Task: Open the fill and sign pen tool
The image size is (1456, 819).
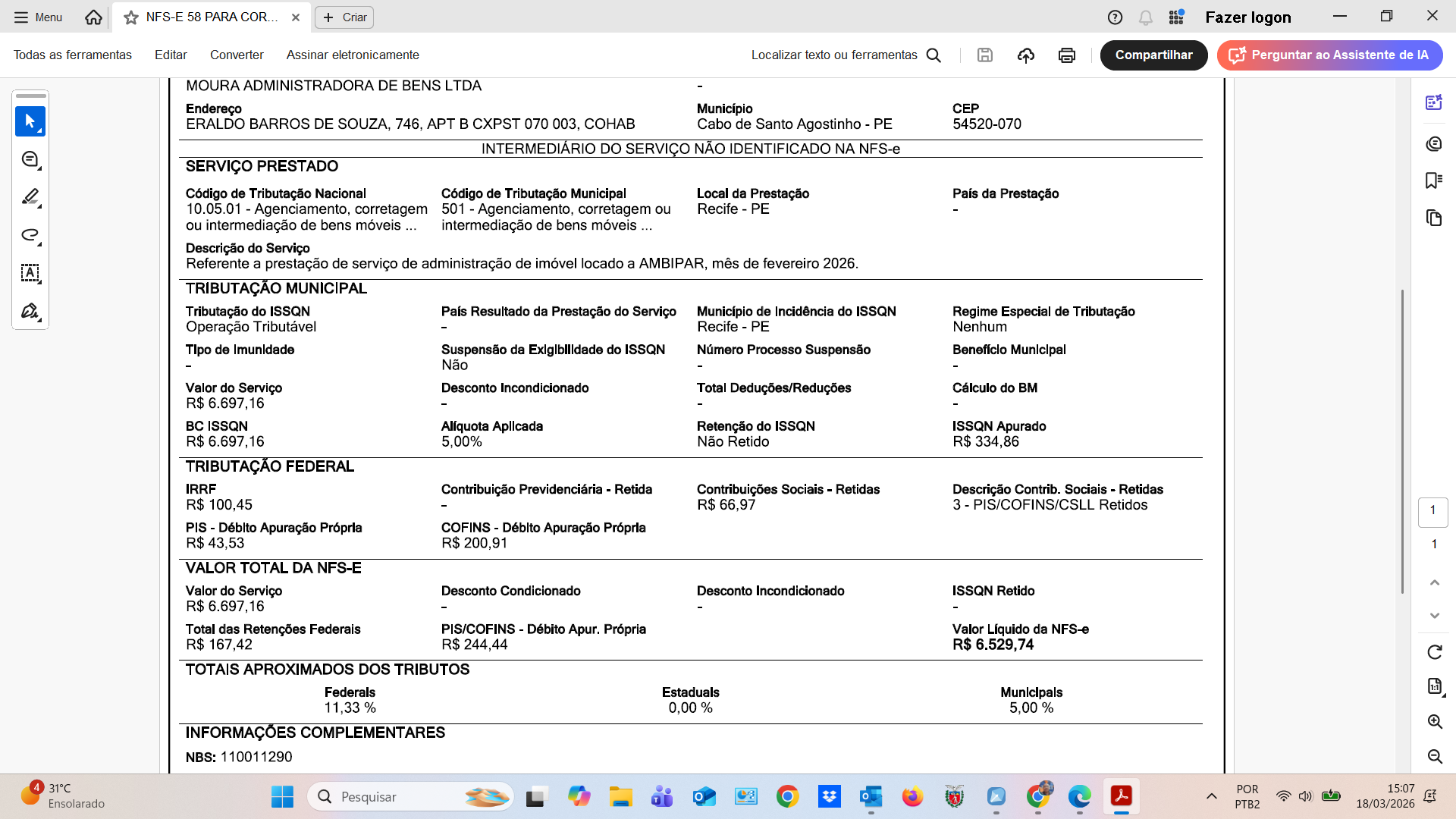Action: 30,311
